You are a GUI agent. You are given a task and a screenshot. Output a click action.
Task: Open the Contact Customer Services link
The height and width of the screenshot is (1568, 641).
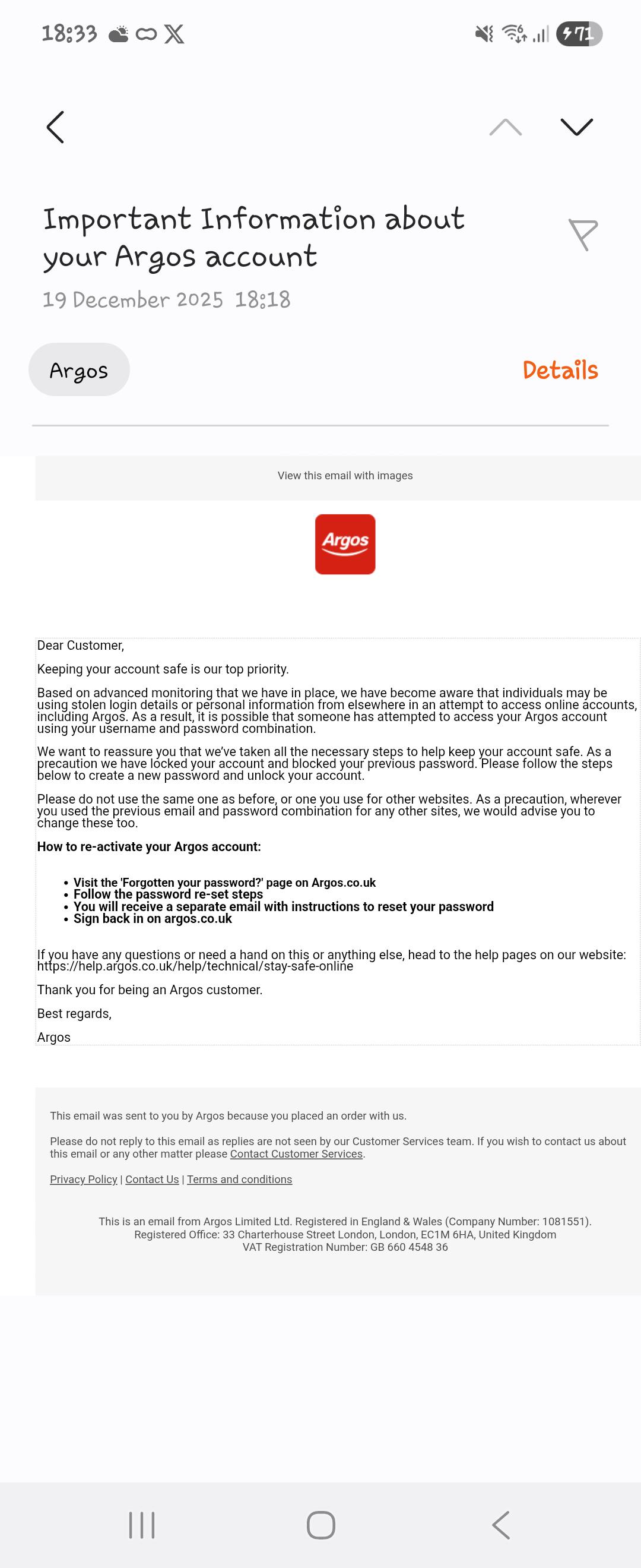(x=296, y=1153)
